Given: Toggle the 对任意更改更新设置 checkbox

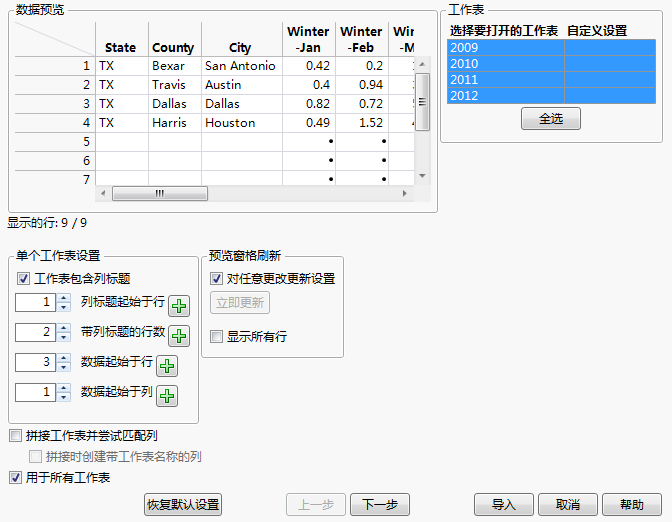Looking at the screenshot, I should pyautogui.click(x=216, y=279).
